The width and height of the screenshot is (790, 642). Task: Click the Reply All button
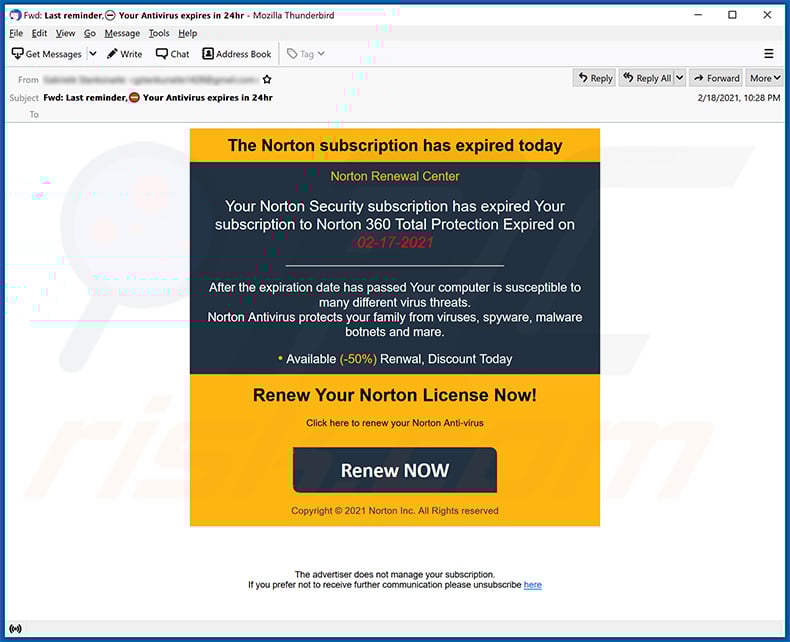click(x=647, y=78)
